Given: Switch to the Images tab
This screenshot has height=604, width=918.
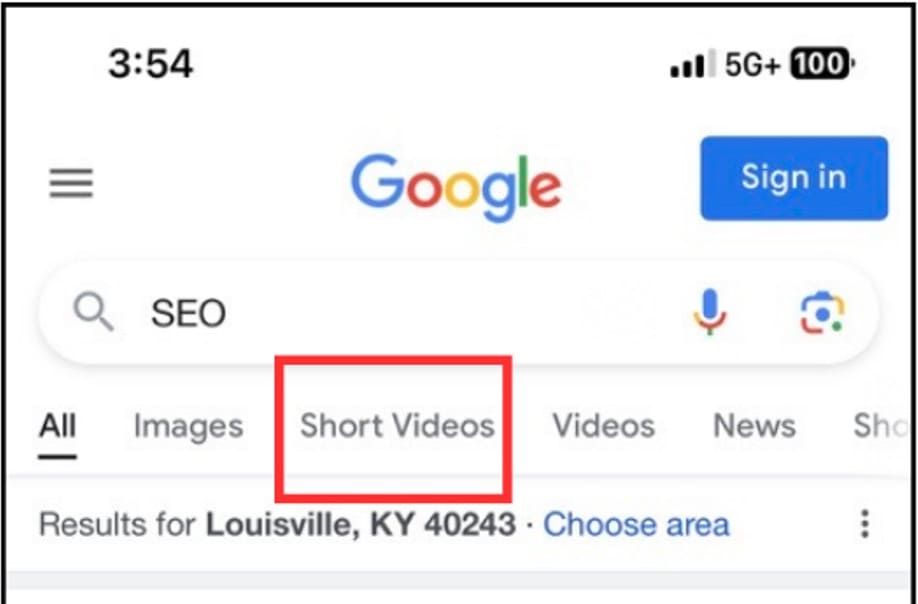Looking at the screenshot, I should tap(189, 427).
